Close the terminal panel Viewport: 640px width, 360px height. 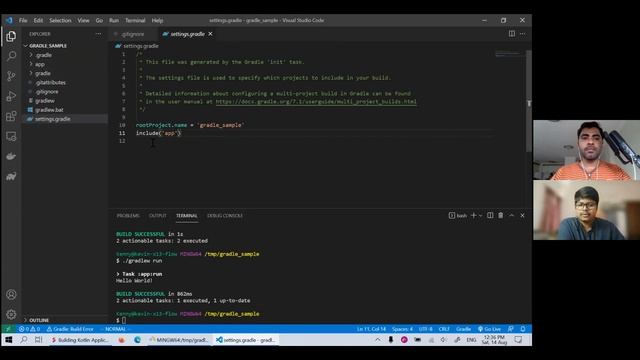tap(522, 216)
